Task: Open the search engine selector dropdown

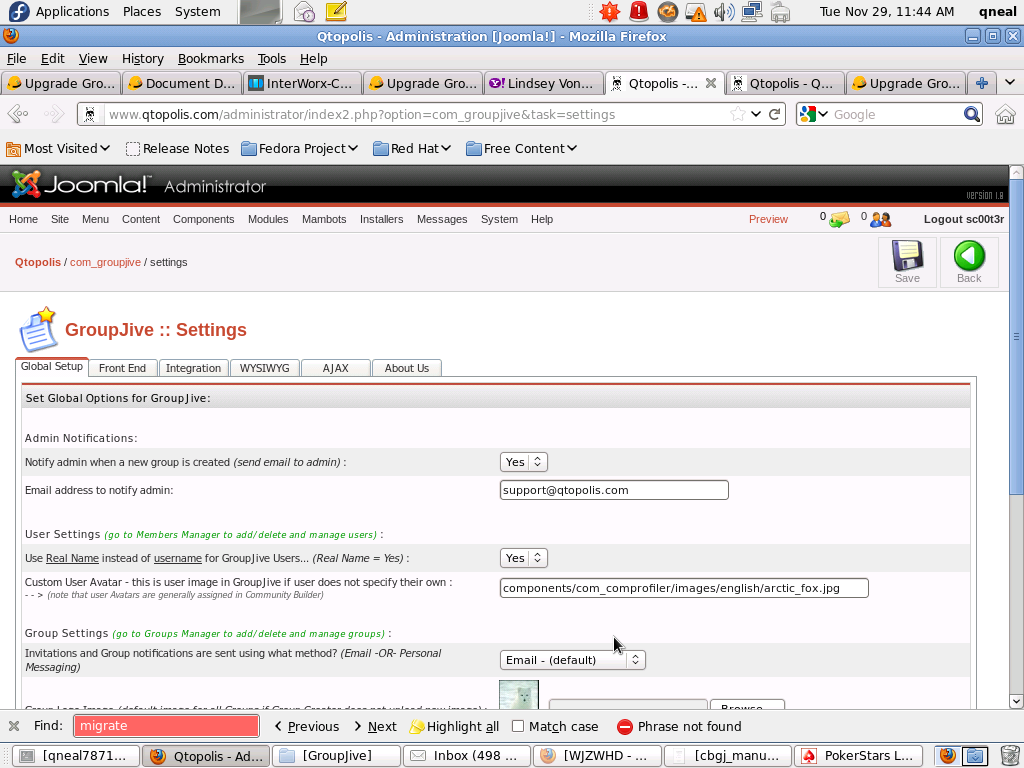Action: pyautogui.click(x=814, y=114)
